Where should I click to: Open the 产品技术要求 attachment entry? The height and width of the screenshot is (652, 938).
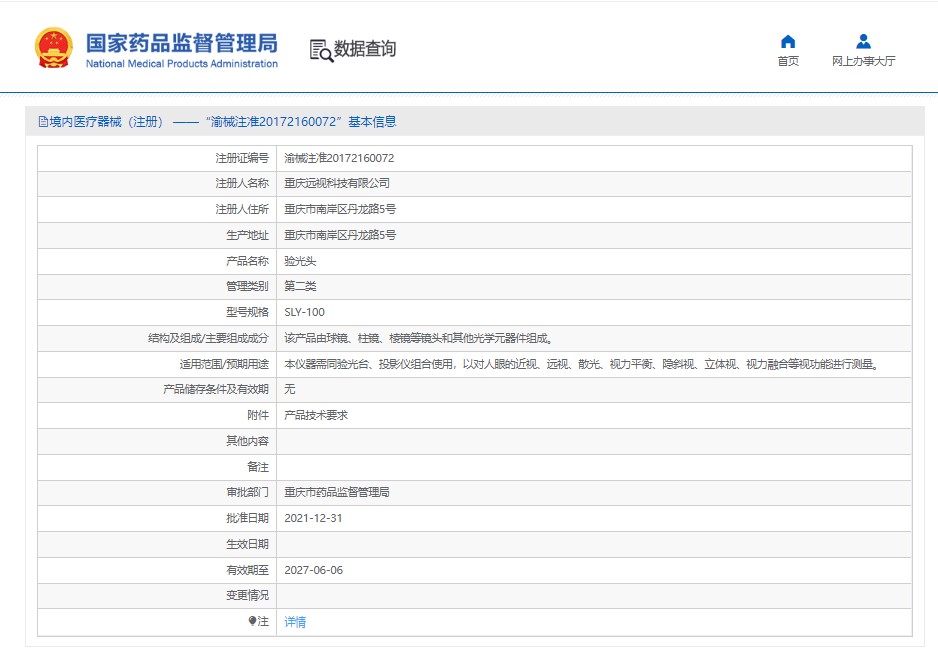coord(316,415)
